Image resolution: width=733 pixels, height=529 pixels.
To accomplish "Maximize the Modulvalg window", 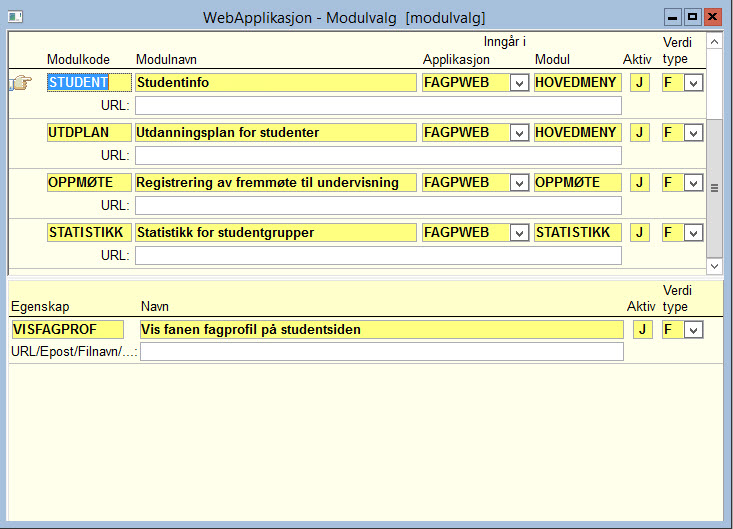I will click(x=692, y=17).
